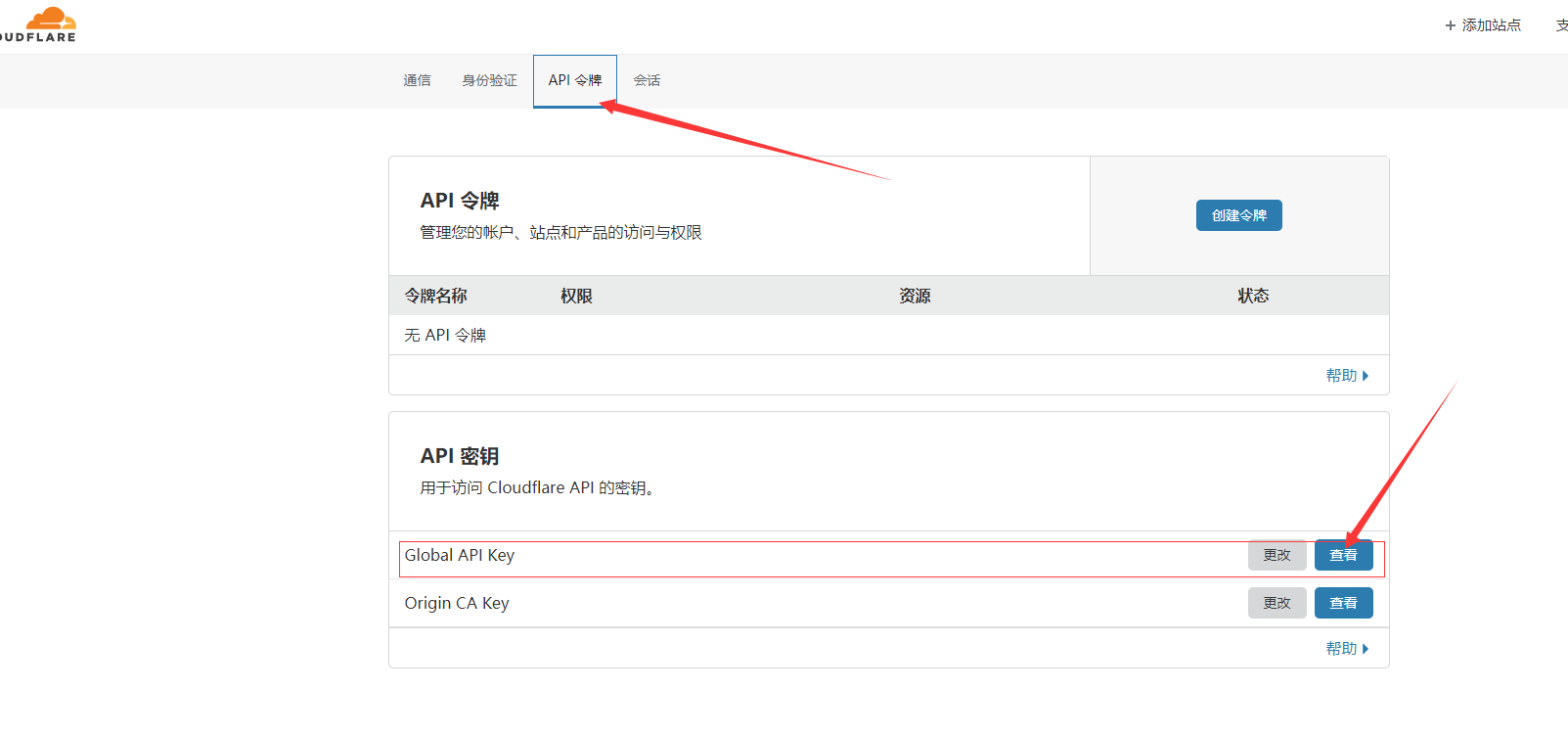1568x735 pixels.
Task: Select the 'Global API Key' text
Action: tap(460, 555)
